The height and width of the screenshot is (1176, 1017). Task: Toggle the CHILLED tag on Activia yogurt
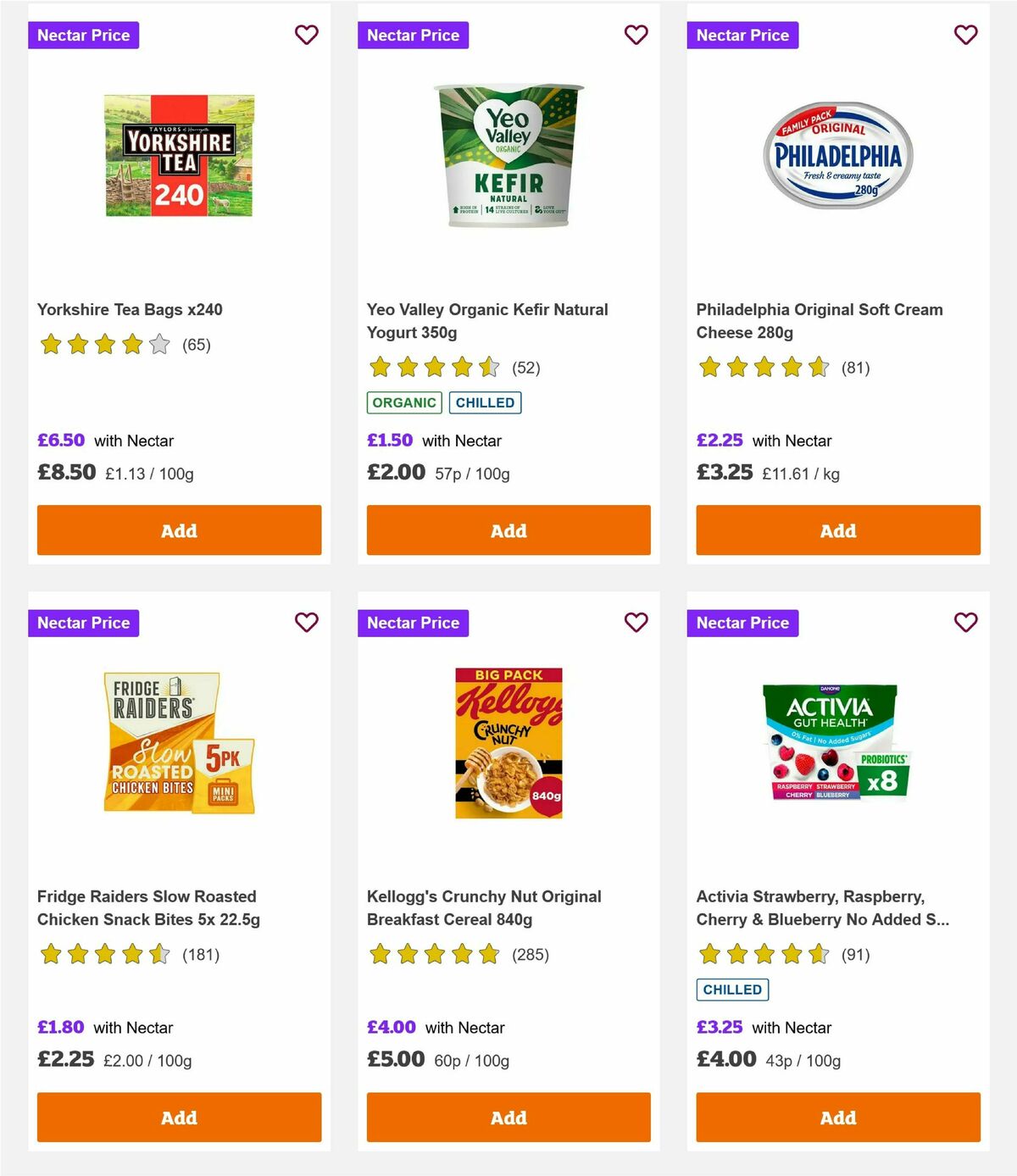[x=732, y=989]
